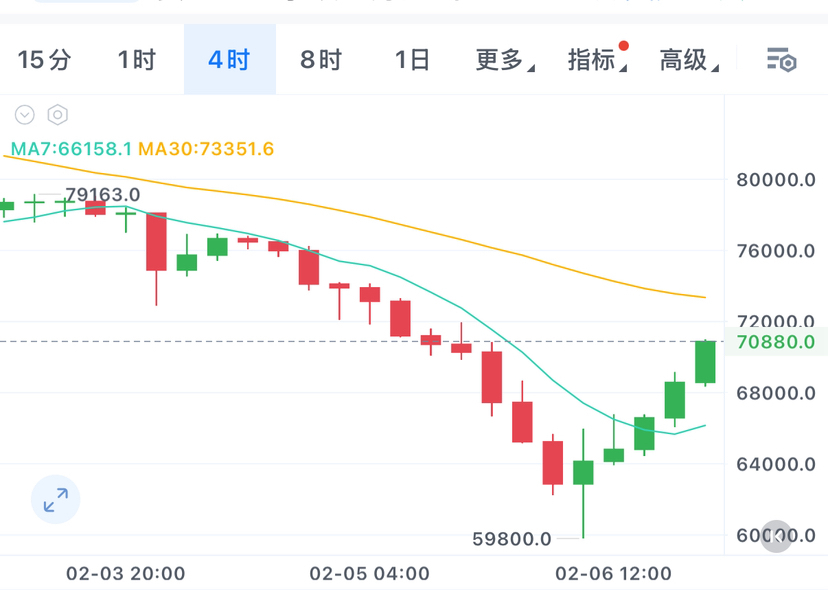Click the 59800.0 lowest price marker
The height and width of the screenshot is (590, 828).
point(512,539)
